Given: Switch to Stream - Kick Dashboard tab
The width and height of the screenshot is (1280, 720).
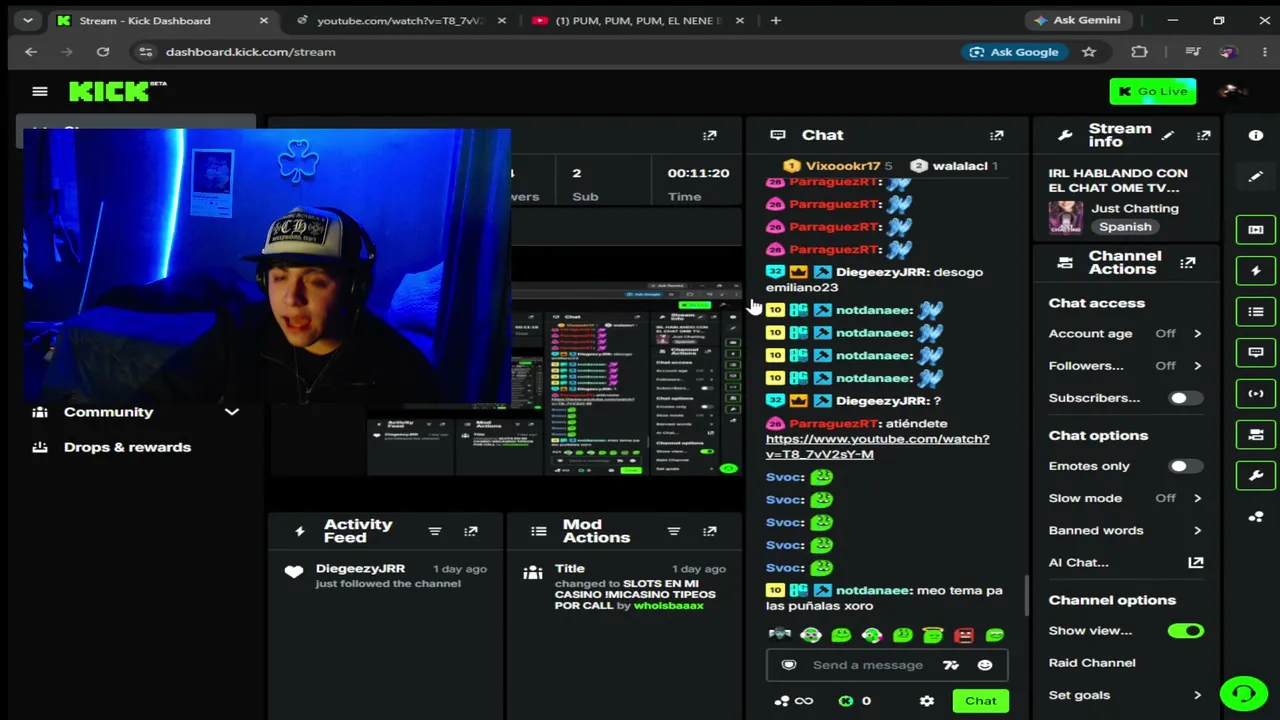Looking at the screenshot, I should click(161, 20).
